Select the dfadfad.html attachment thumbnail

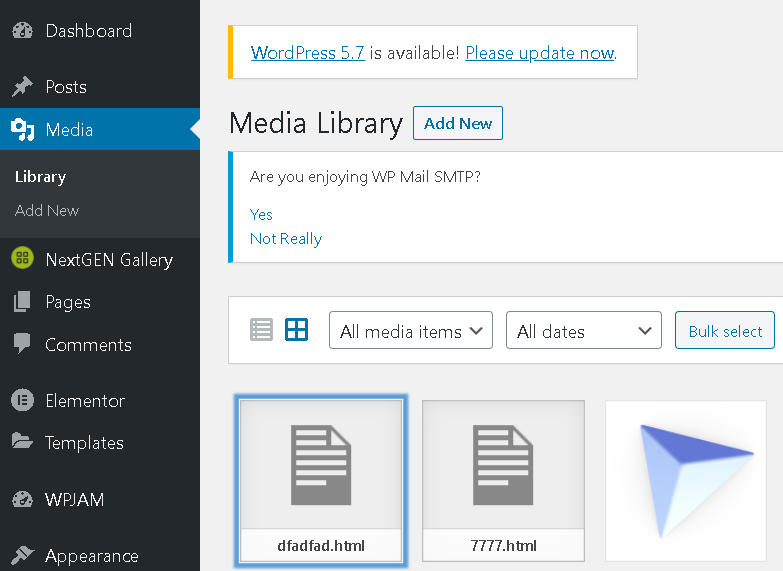321,481
